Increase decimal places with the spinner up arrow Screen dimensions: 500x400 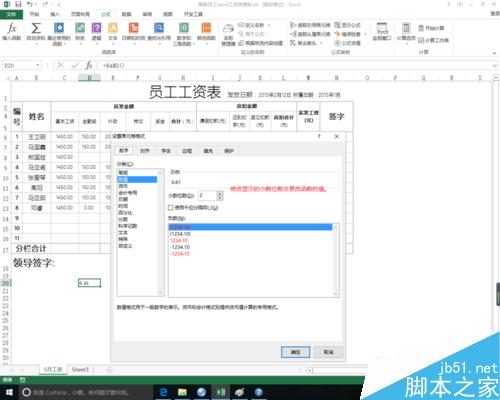[220, 193]
